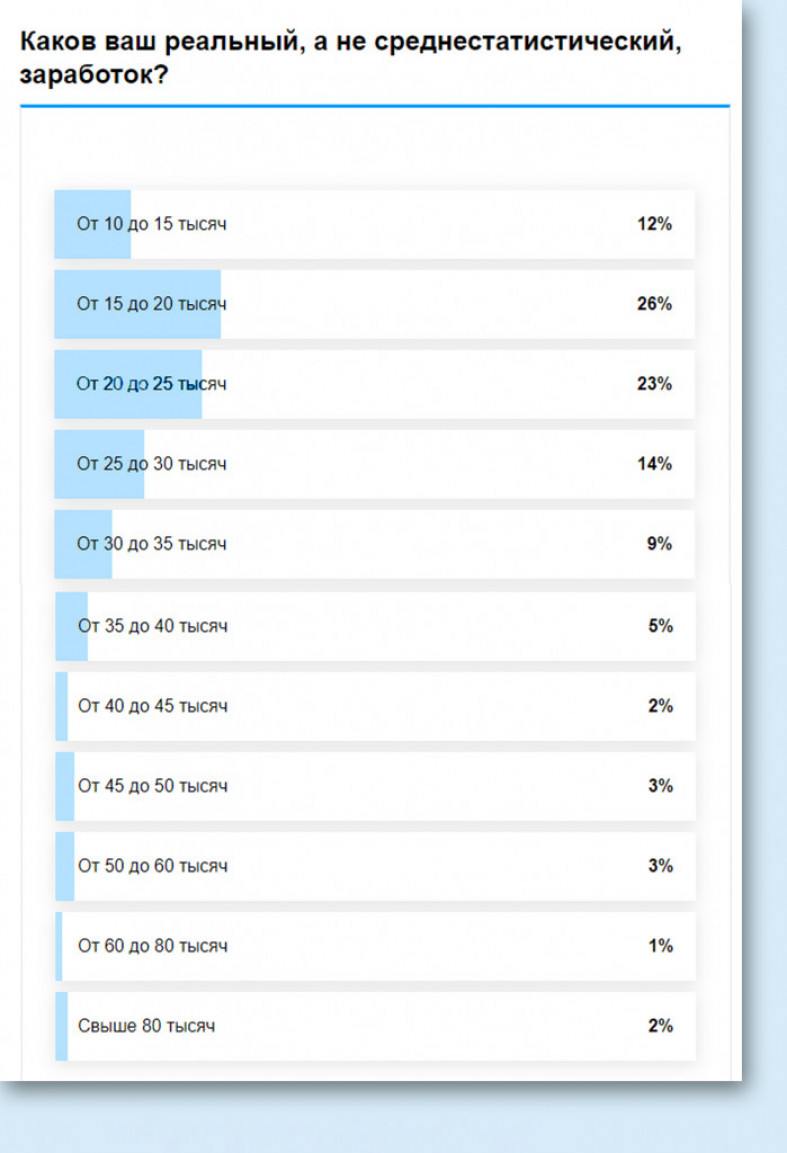The width and height of the screenshot is (787, 1153).
Task: Select the 'От 30 до 35 тысяч' row
Action: [x=374, y=544]
